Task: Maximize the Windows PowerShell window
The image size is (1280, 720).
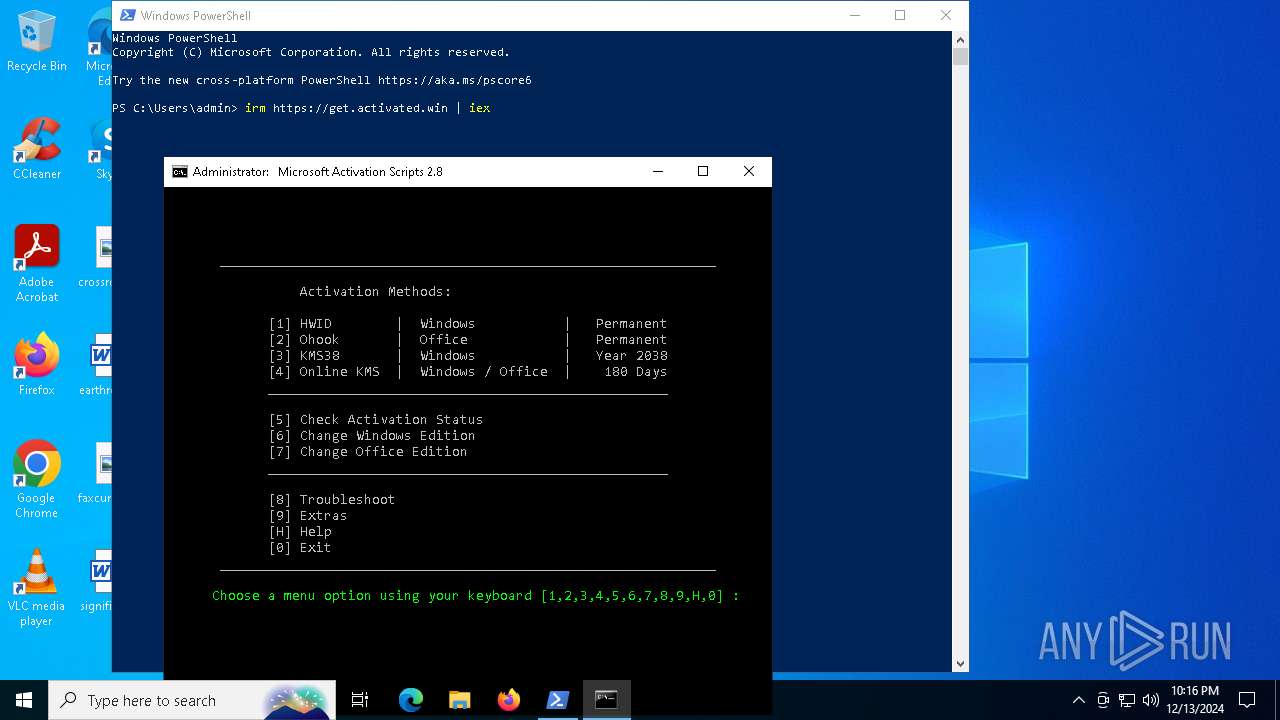Action: tap(900, 15)
